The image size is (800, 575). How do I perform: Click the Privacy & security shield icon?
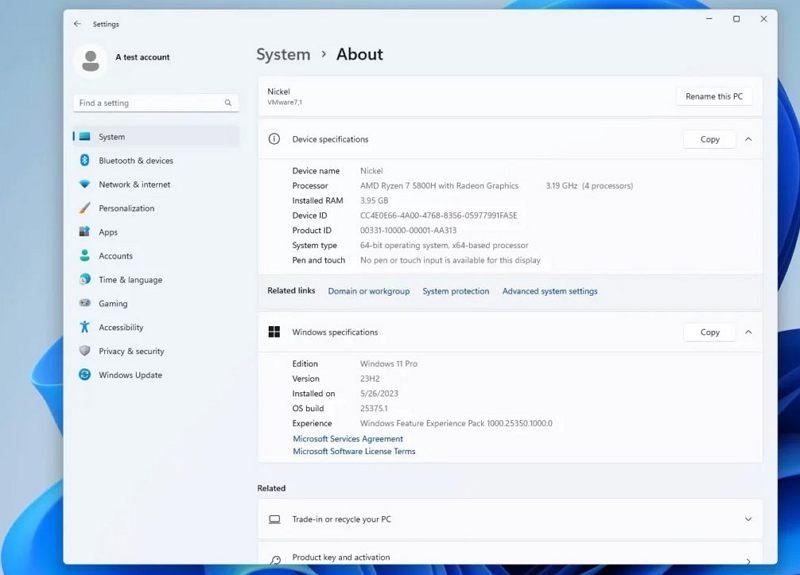85,351
